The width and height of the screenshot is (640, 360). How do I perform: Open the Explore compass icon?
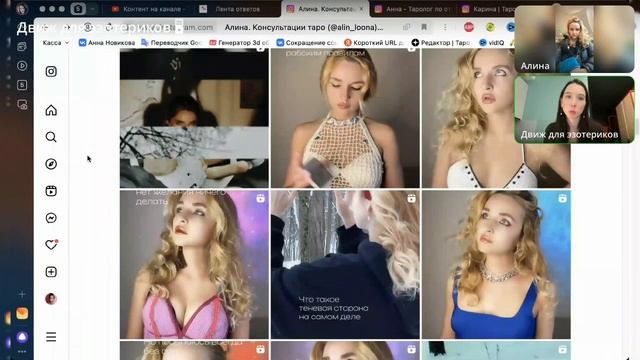click(51, 164)
